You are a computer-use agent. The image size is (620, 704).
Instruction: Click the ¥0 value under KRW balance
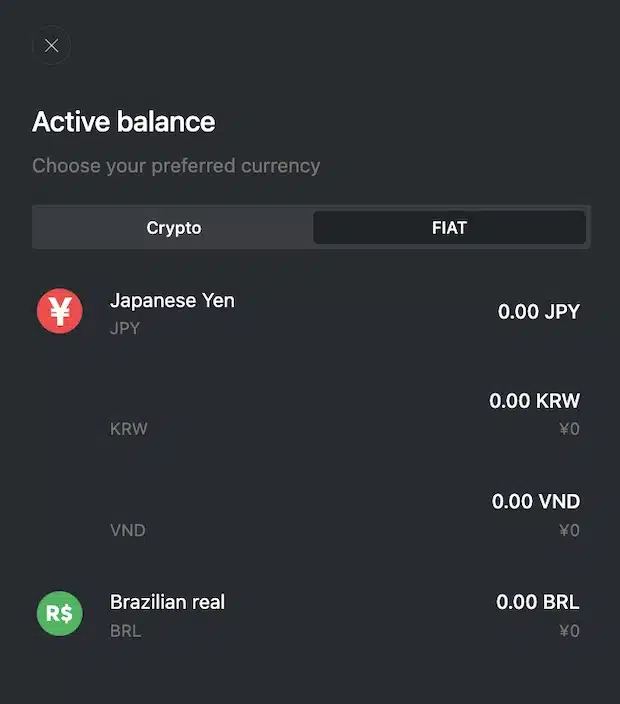point(570,429)
